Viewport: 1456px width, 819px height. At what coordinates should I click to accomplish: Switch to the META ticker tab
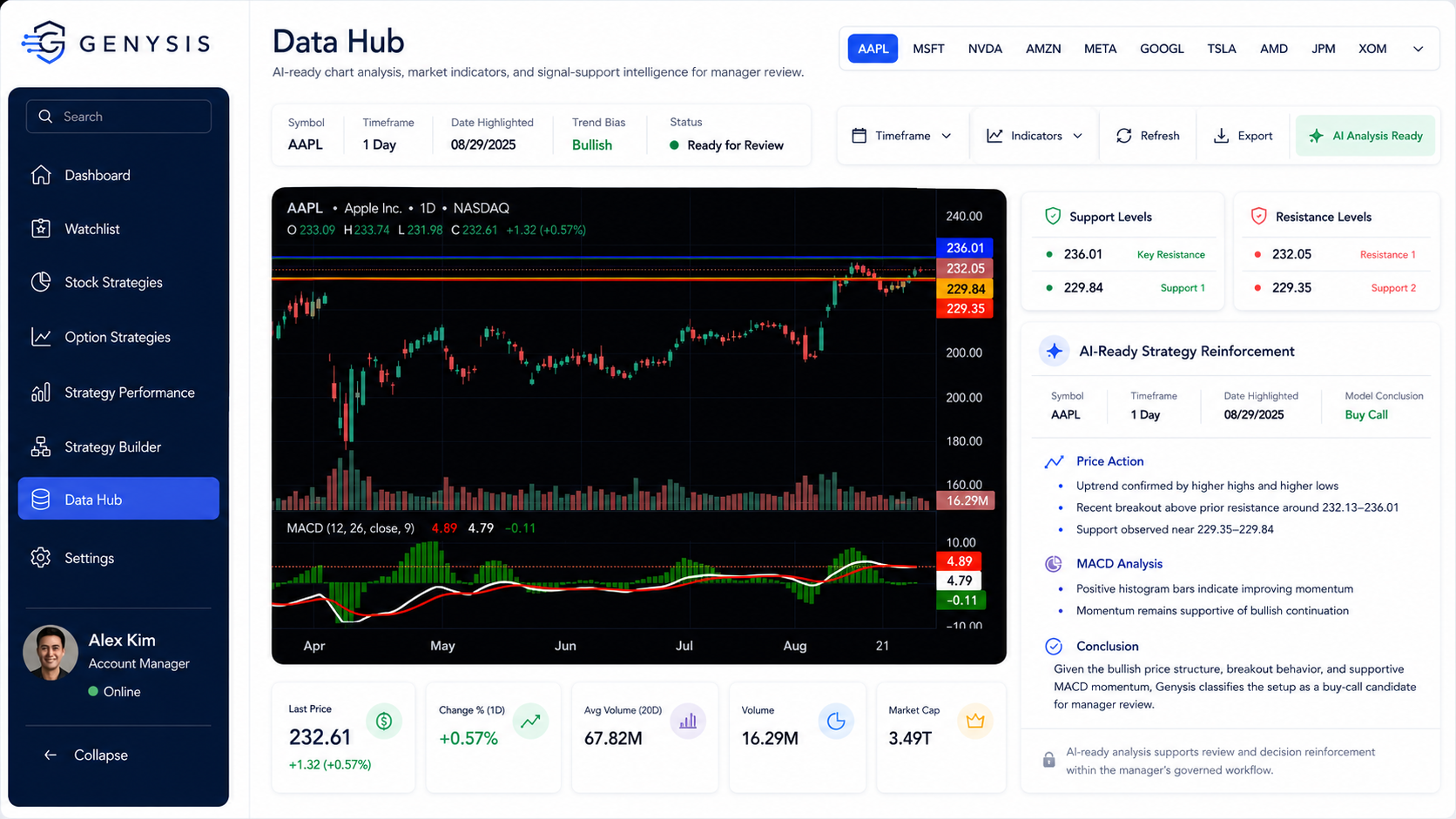point(1100,49)
